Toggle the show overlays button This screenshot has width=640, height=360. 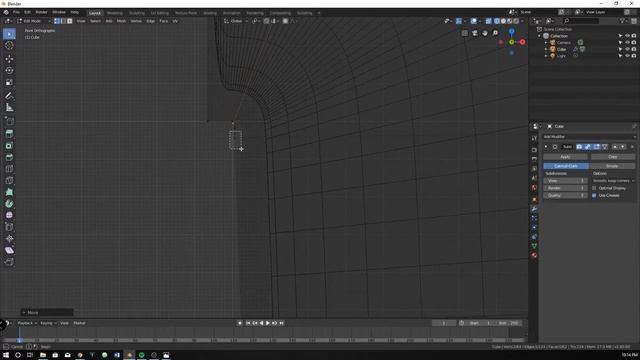coord(473,21)
